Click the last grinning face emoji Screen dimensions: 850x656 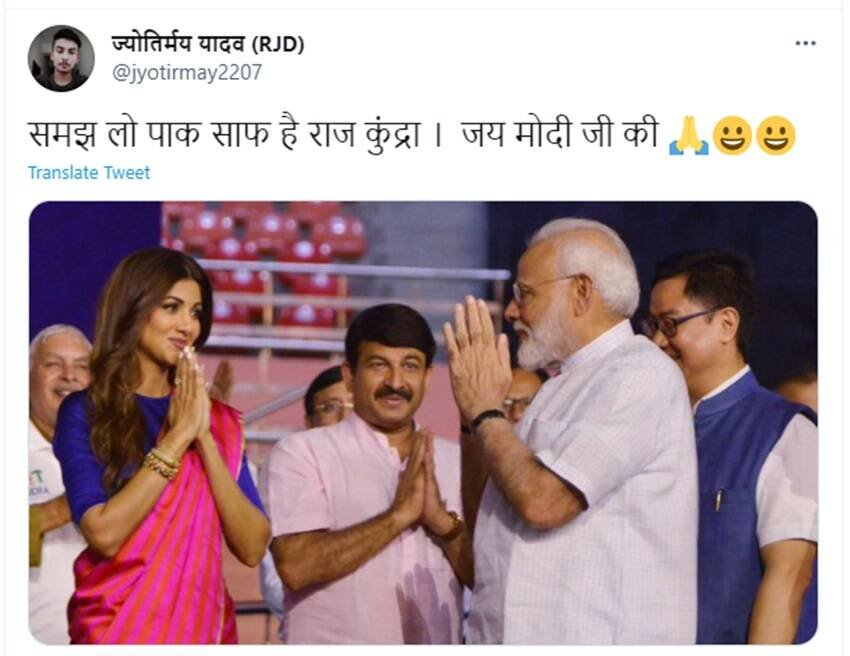776,136
